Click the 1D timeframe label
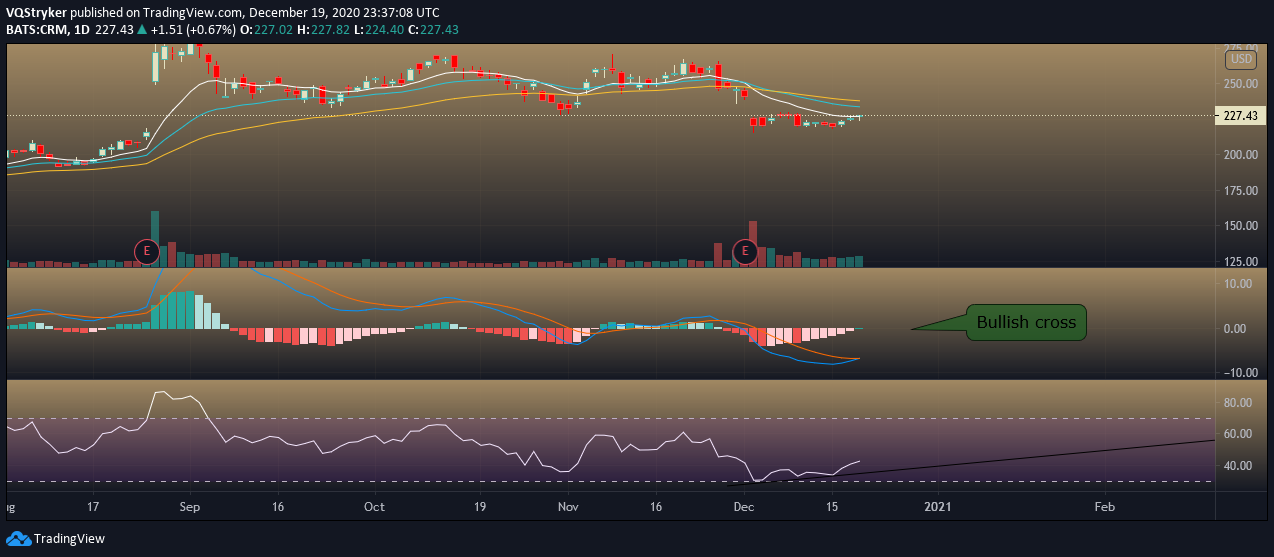Screen dimensions: 1274x557 [81, 30]
